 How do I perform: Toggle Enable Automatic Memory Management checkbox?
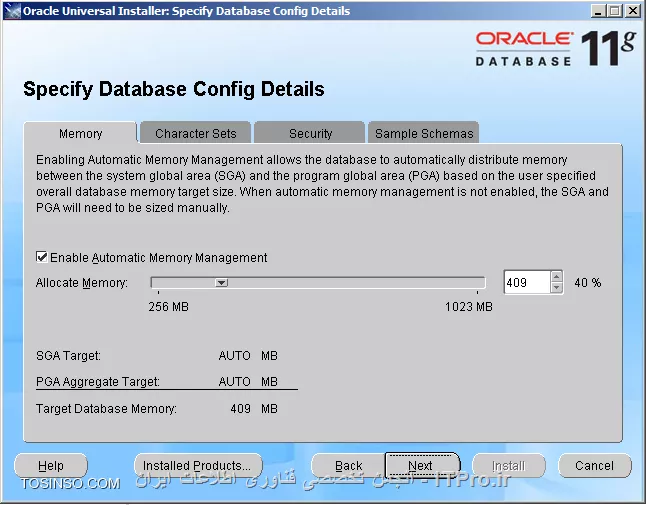(x=42, y=257)
